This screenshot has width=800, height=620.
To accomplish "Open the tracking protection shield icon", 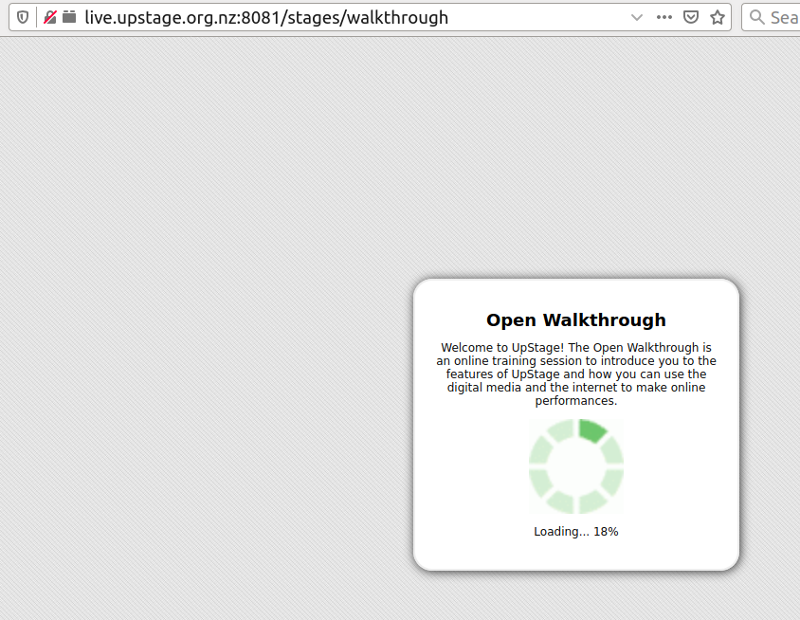I will pyautogui.click(x=22, y=17).
